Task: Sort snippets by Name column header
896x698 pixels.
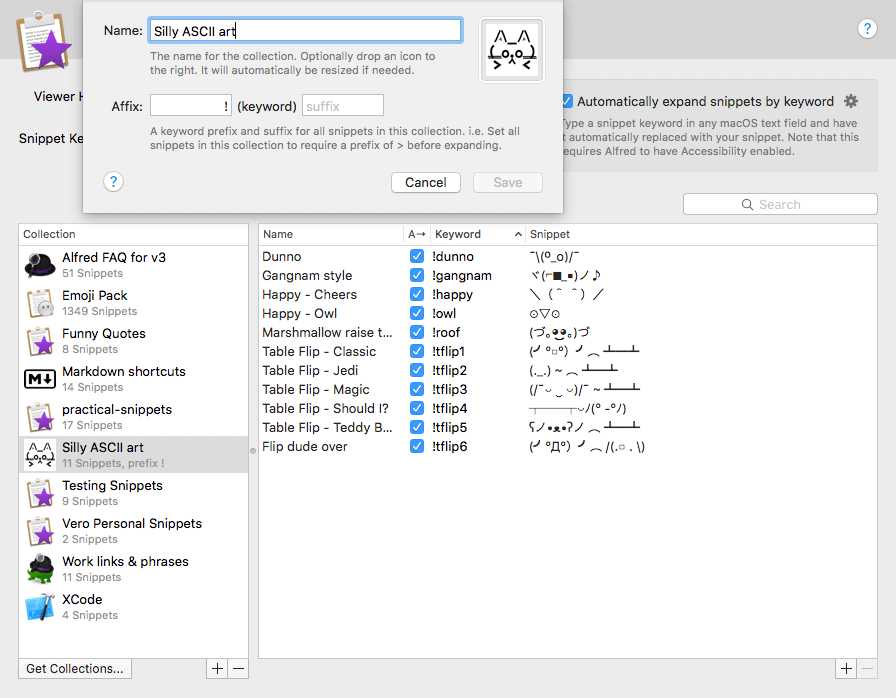Action: click(330, 234)
